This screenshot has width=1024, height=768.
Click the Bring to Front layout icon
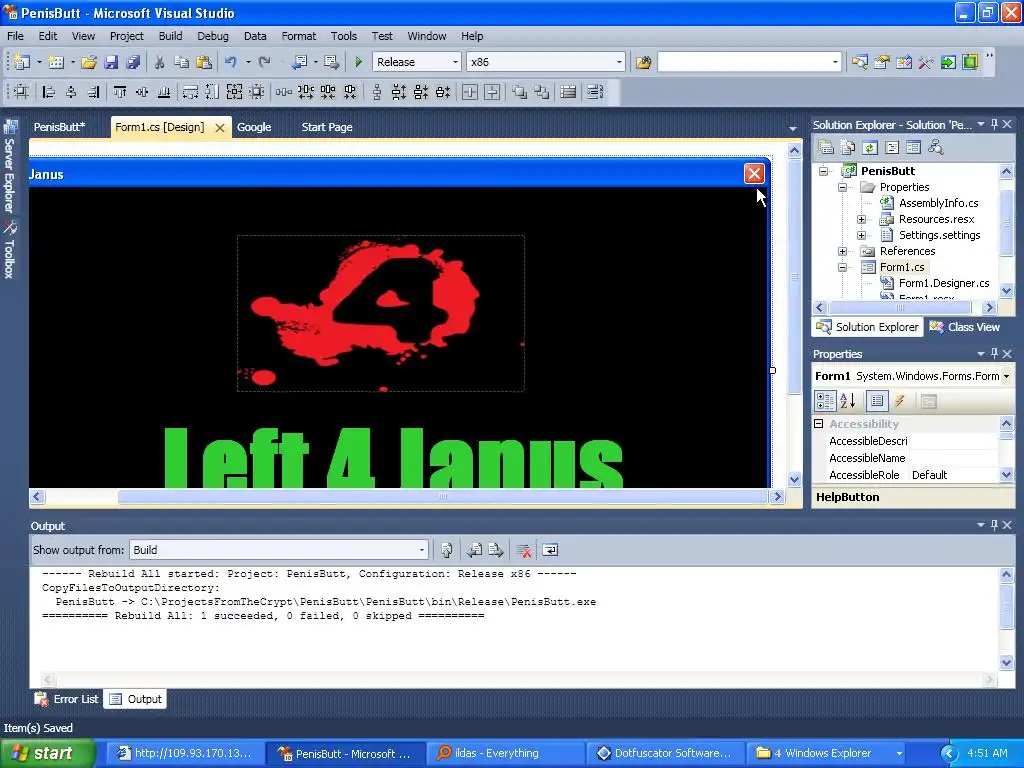[519, 92]
